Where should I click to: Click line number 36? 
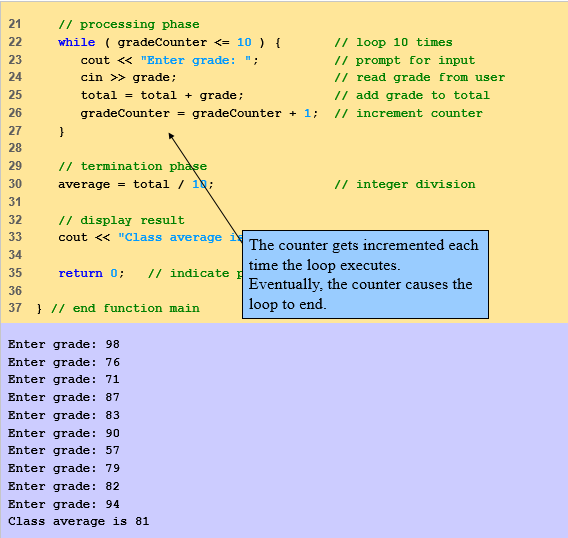(x=15, y=291)
